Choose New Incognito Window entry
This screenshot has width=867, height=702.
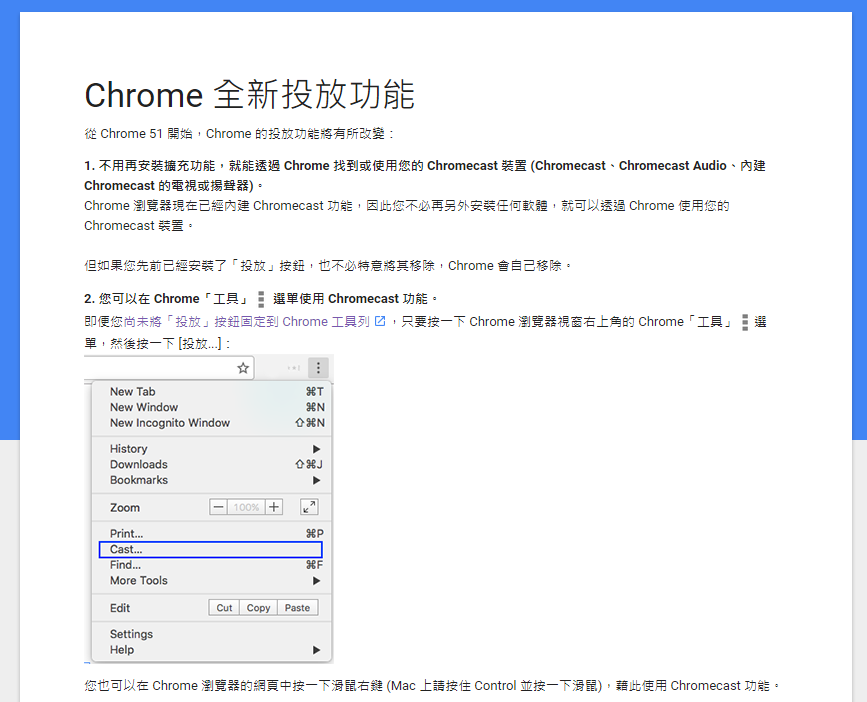211,422
